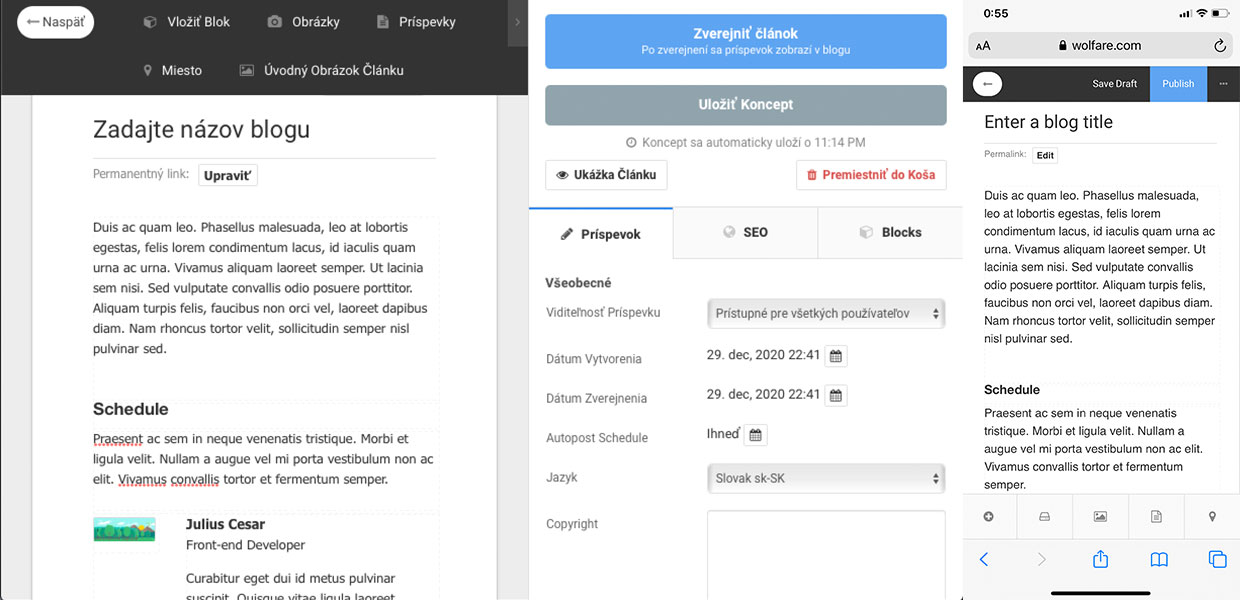Tap Safari share icon

[1100, 559]
